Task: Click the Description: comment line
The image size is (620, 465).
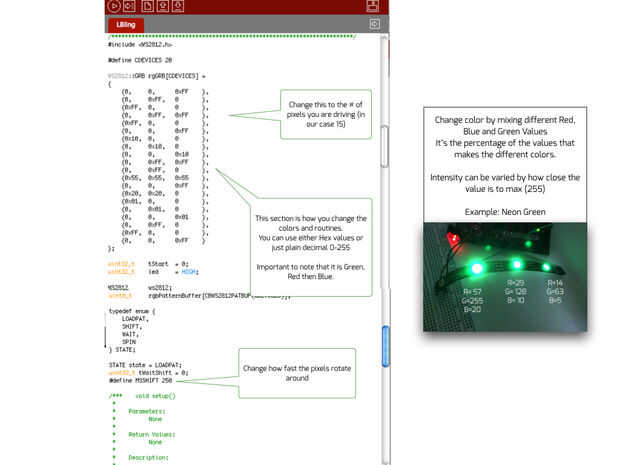Action: tap(148, 457)
